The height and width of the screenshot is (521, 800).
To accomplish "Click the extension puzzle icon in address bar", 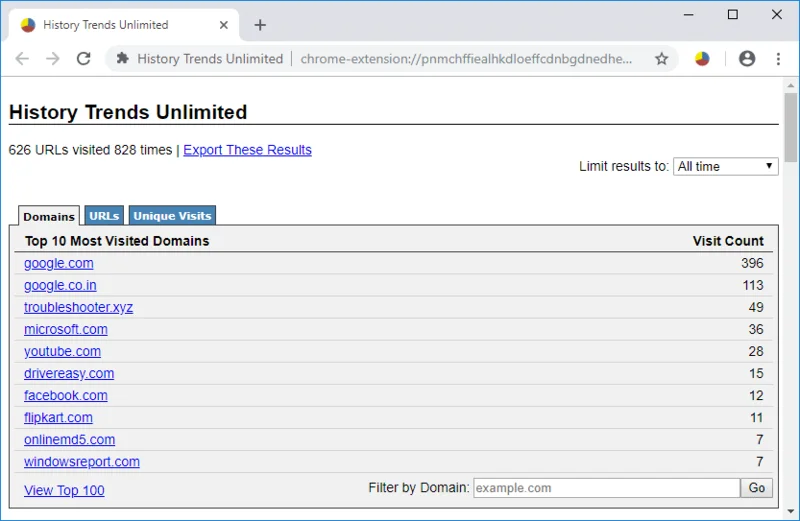I will tap(122, 58).
